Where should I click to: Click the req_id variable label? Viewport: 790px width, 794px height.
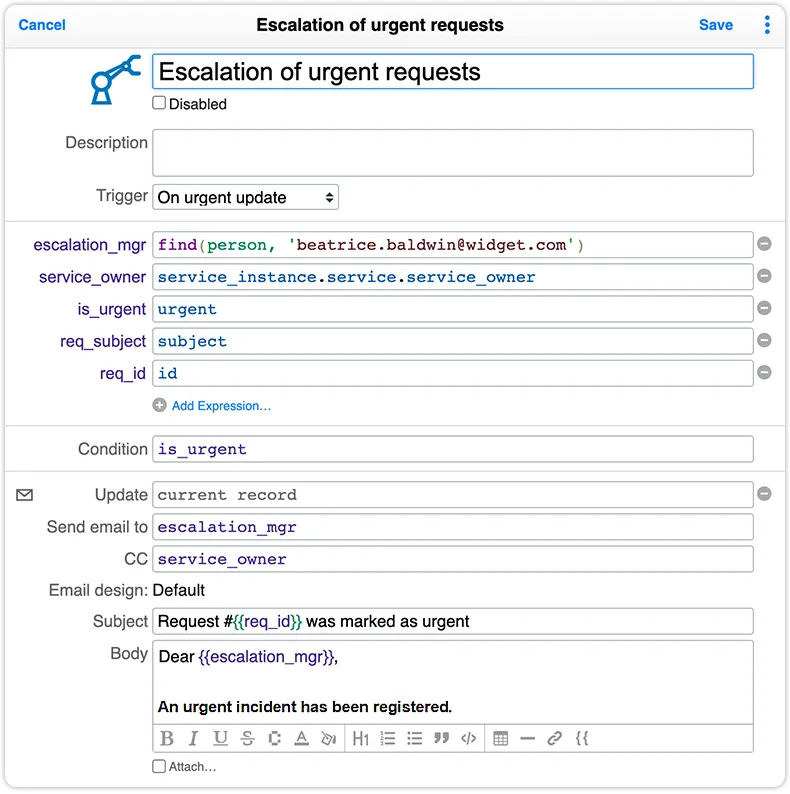point(123,374)
